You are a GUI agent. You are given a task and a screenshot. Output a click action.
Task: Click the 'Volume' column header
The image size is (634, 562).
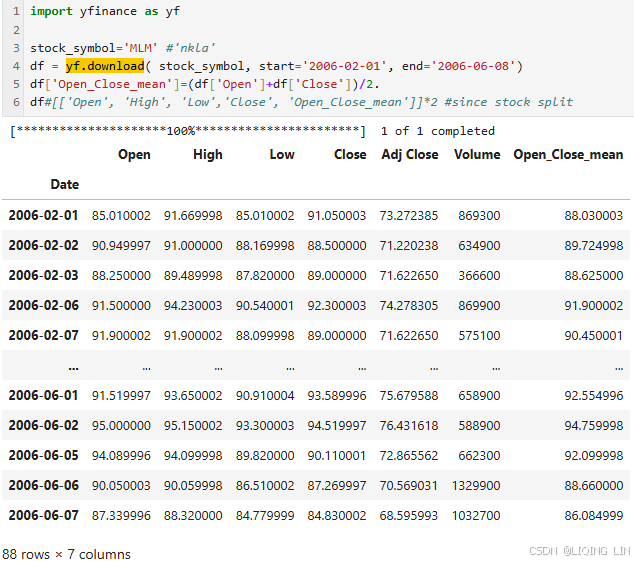tap(477, 154)
